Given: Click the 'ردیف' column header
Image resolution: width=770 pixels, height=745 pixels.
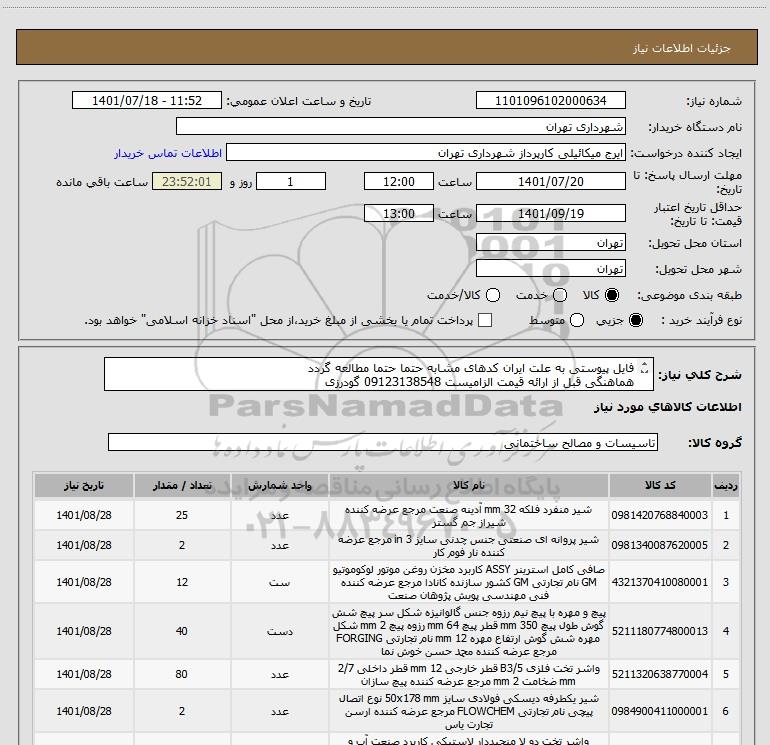Looking at the screenshot, I should (x=726, y=486).
